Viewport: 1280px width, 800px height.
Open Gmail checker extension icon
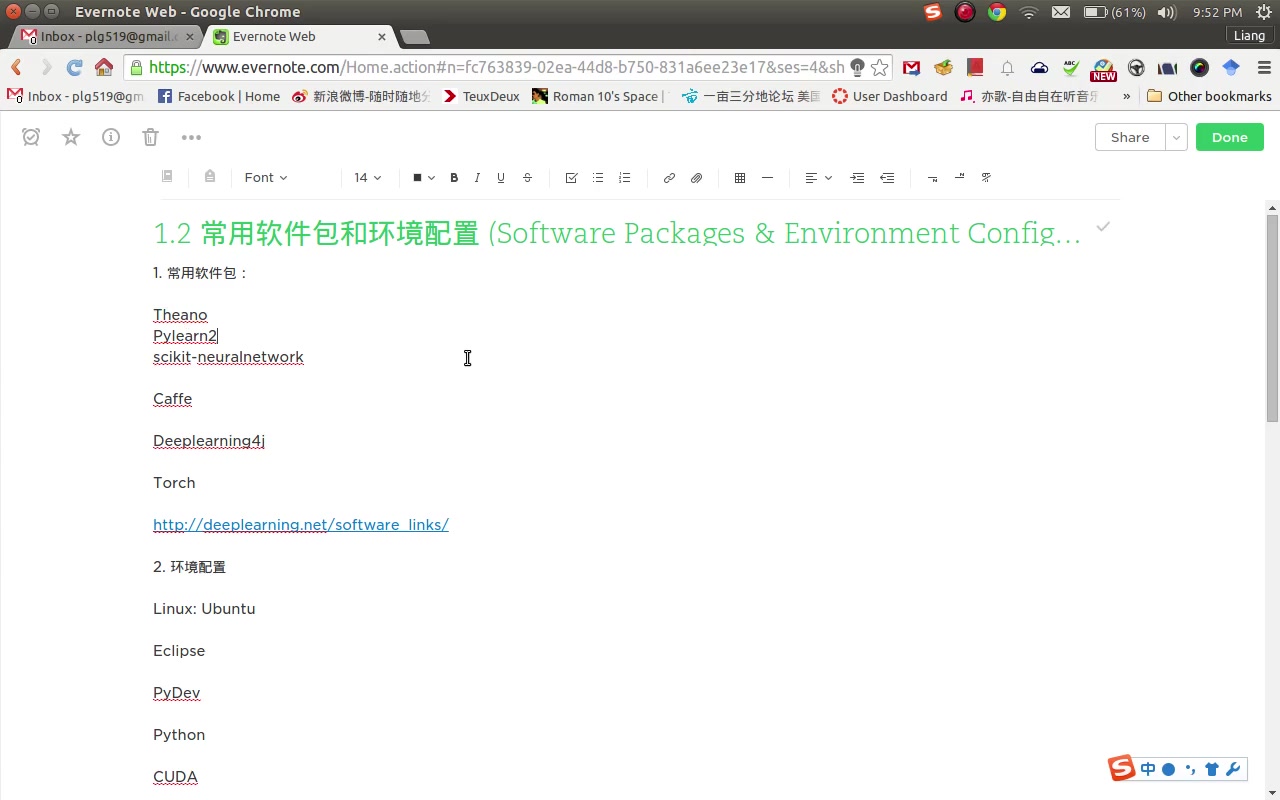click(x=911, y=67)
